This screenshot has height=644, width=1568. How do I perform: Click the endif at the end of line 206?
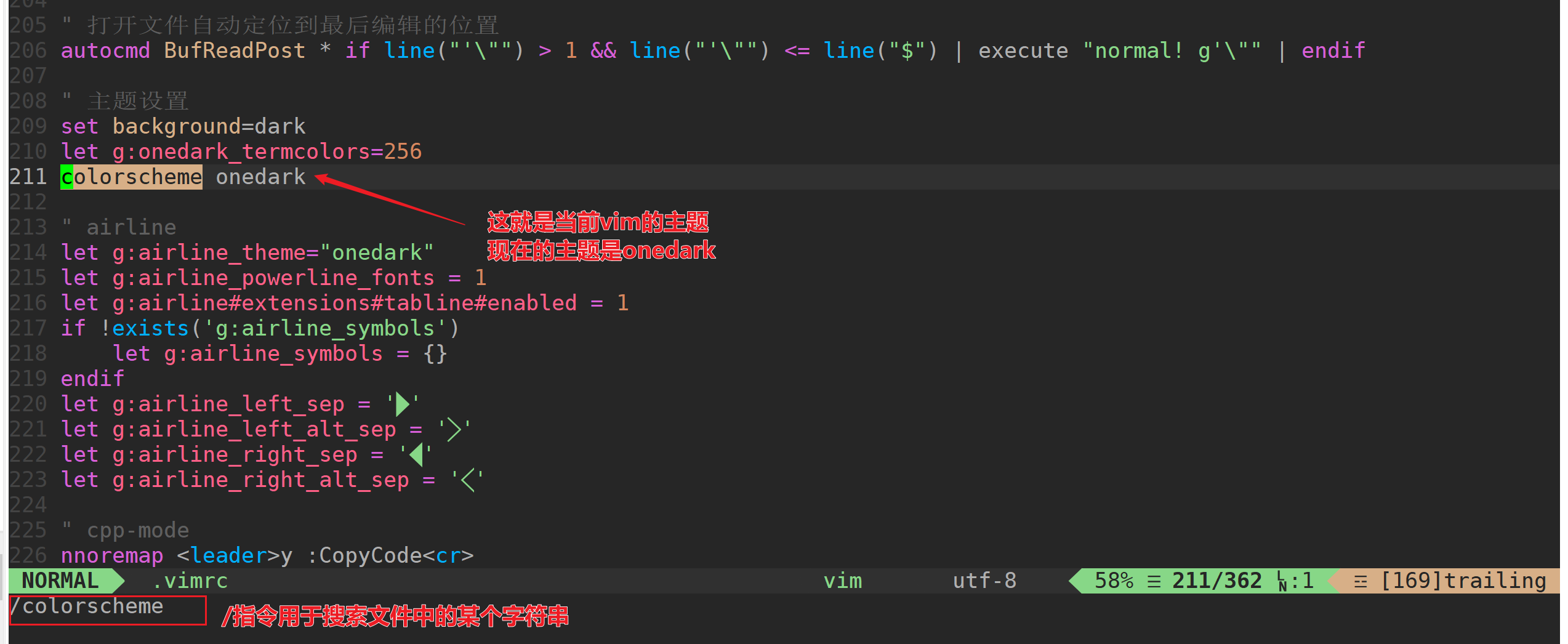coord(1333,50)
